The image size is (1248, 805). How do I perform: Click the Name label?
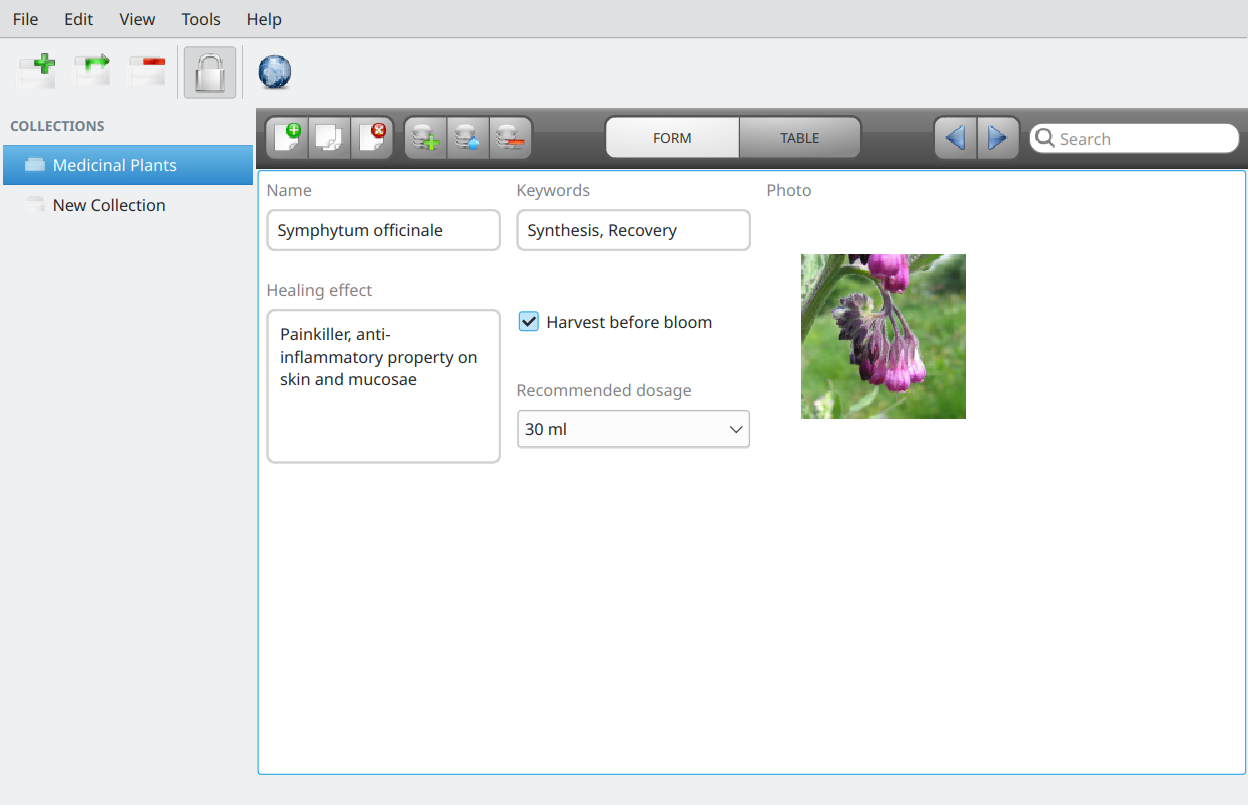click(289, 190)
